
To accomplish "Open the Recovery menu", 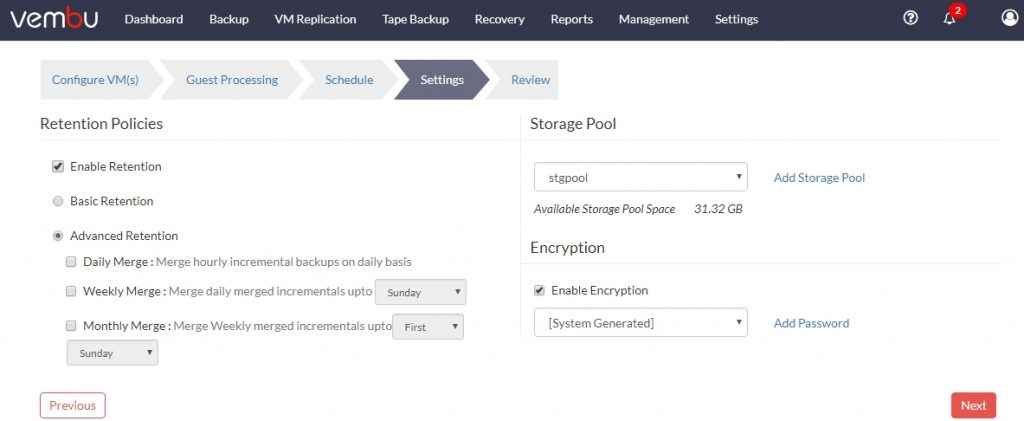I will click(x=500, y=20).
